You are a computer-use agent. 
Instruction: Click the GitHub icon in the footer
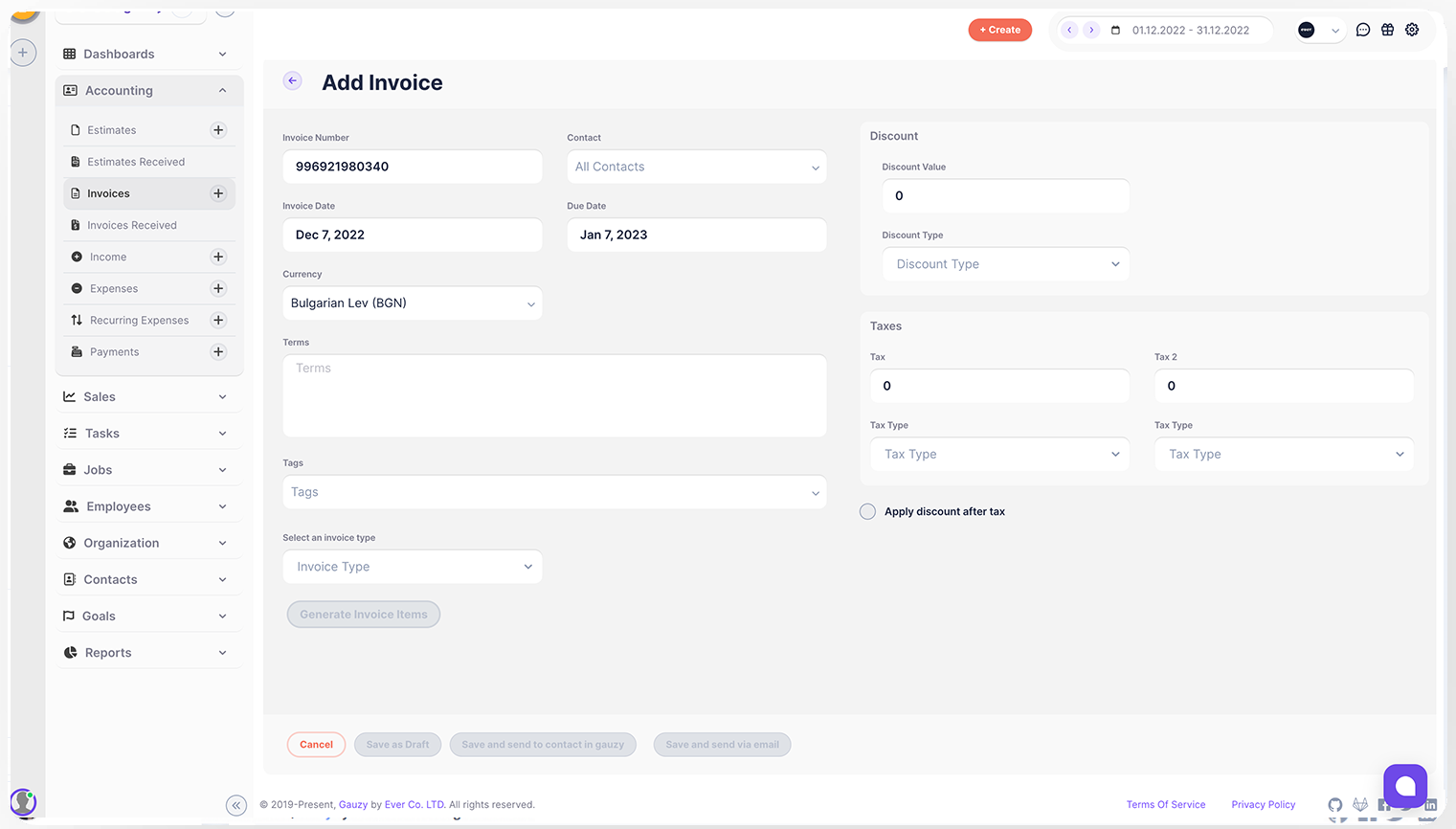[1335, 805]
